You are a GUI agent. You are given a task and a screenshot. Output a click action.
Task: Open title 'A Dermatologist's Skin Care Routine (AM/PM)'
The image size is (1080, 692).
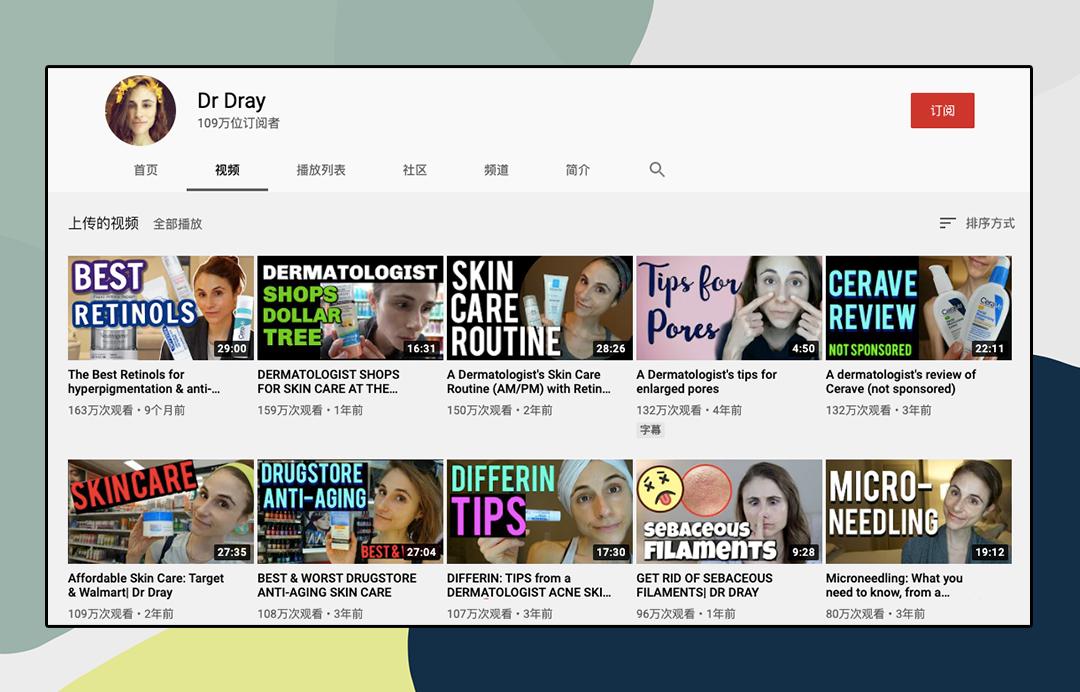529,381
